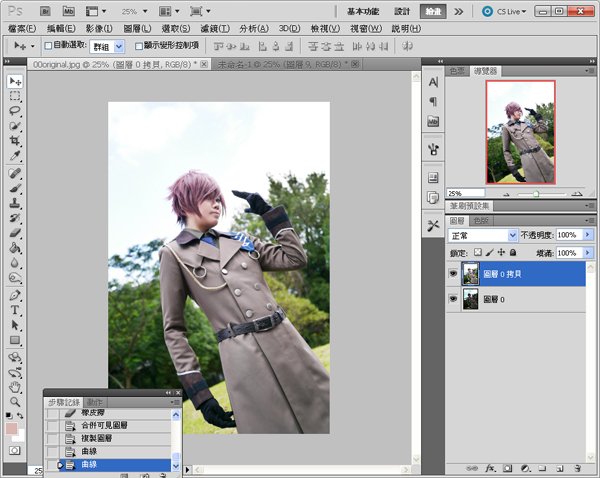Select the Move tool
Viewport: 600px width, 478px height.
coord(15,81)
